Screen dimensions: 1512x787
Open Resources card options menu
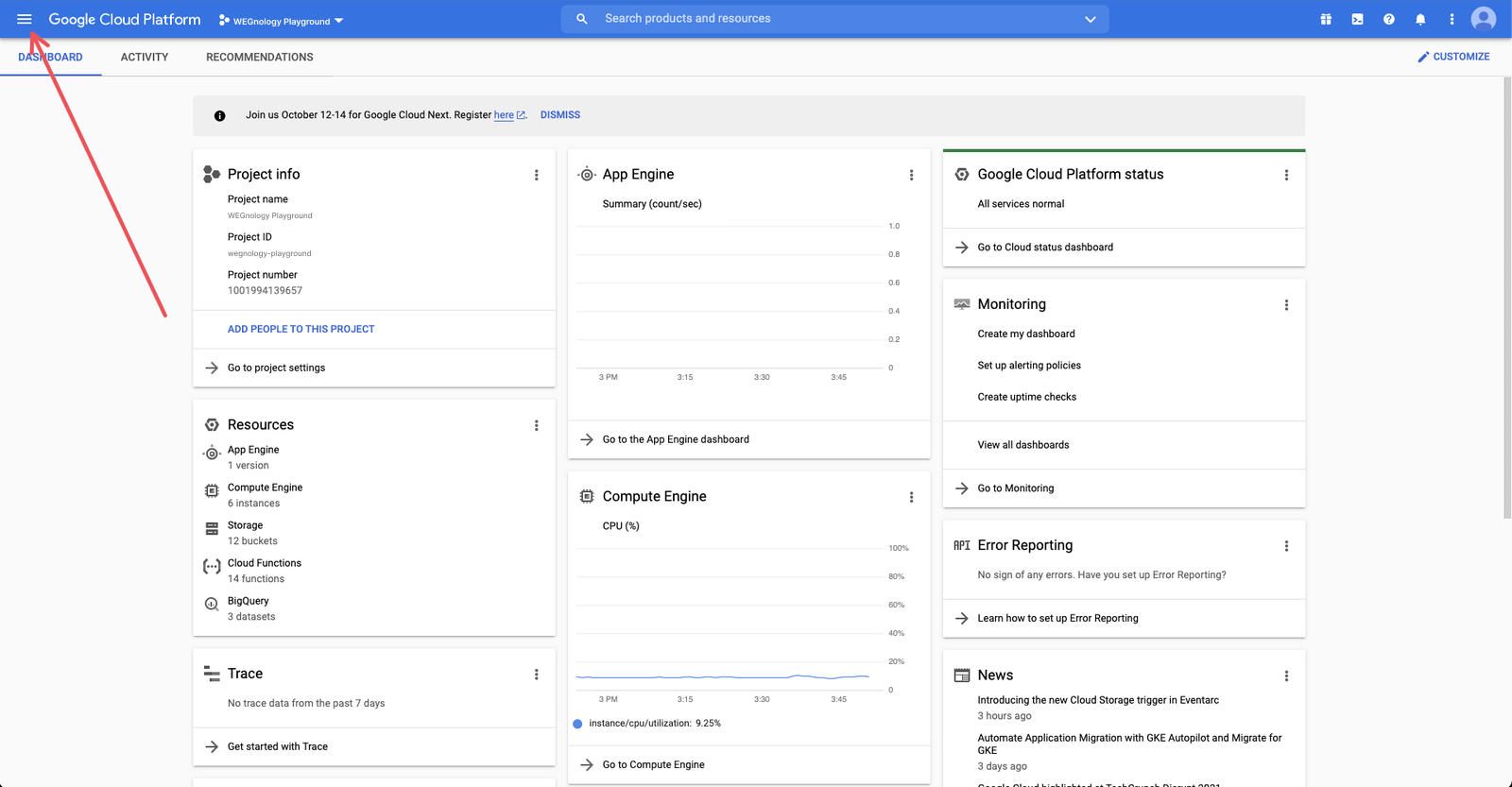[537, 425]
